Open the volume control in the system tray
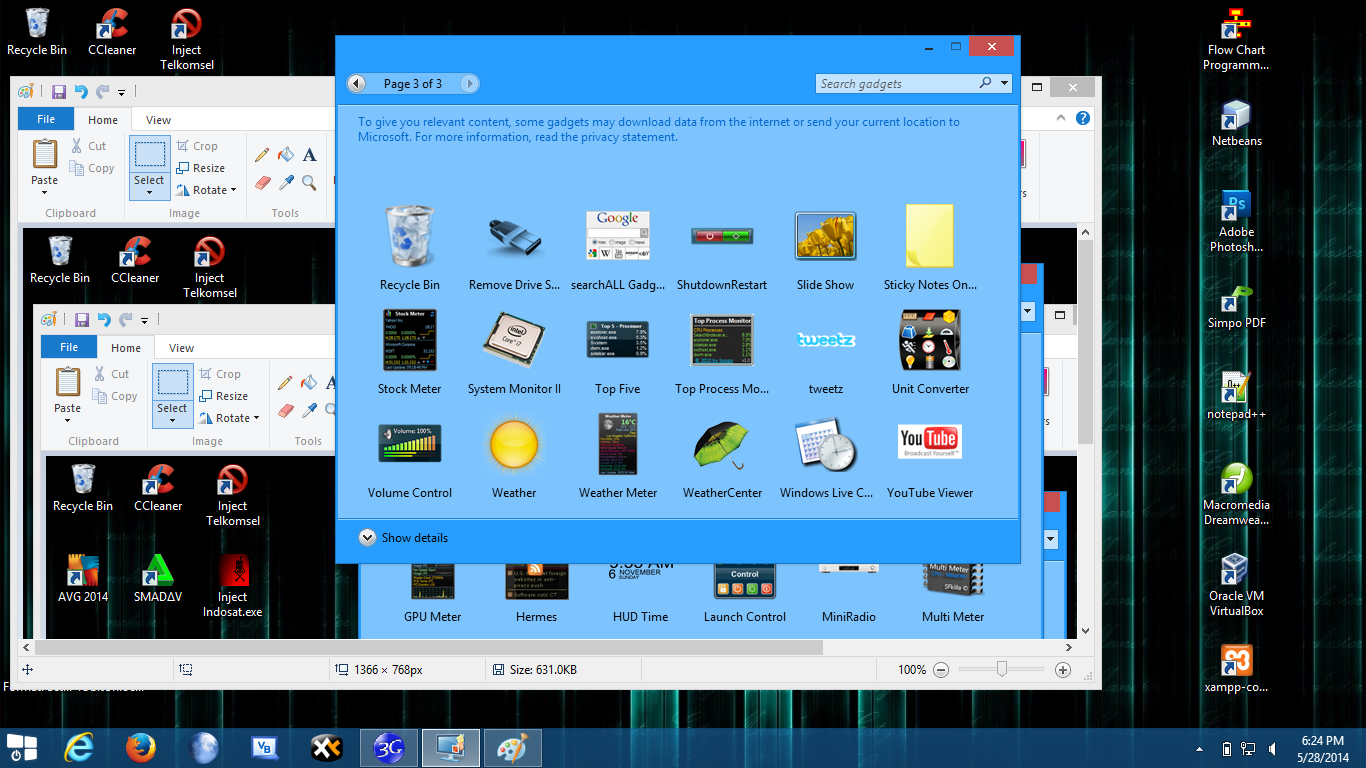 (x=1272, y=749)
